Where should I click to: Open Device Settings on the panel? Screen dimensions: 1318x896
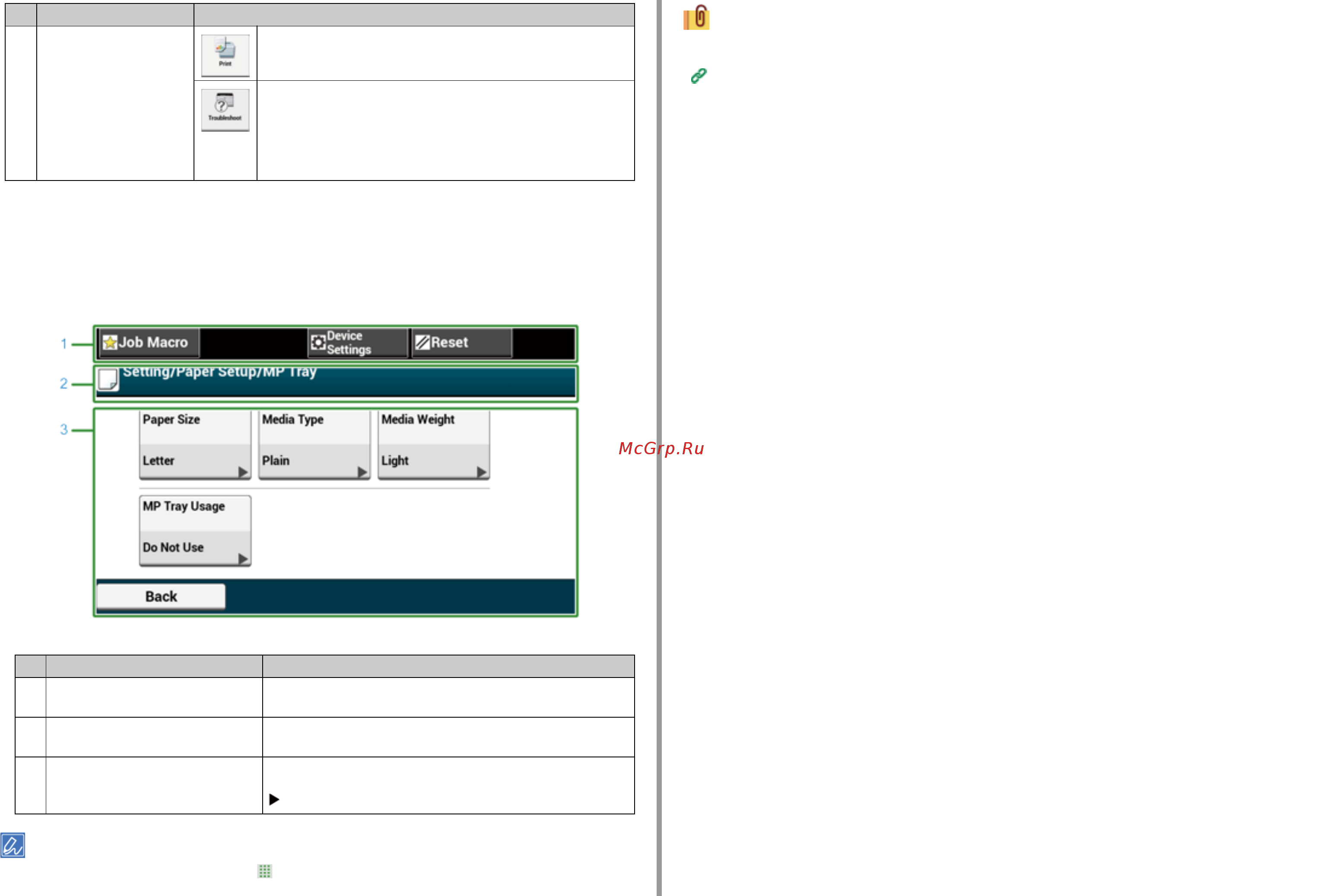[x=357, y=342]
